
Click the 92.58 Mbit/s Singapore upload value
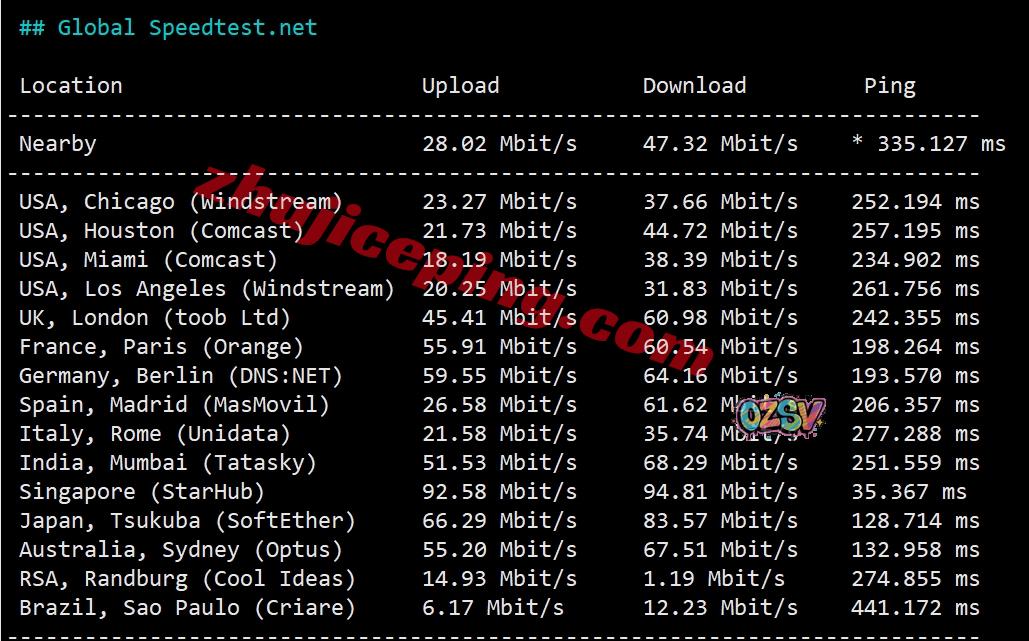pos(499,491)
